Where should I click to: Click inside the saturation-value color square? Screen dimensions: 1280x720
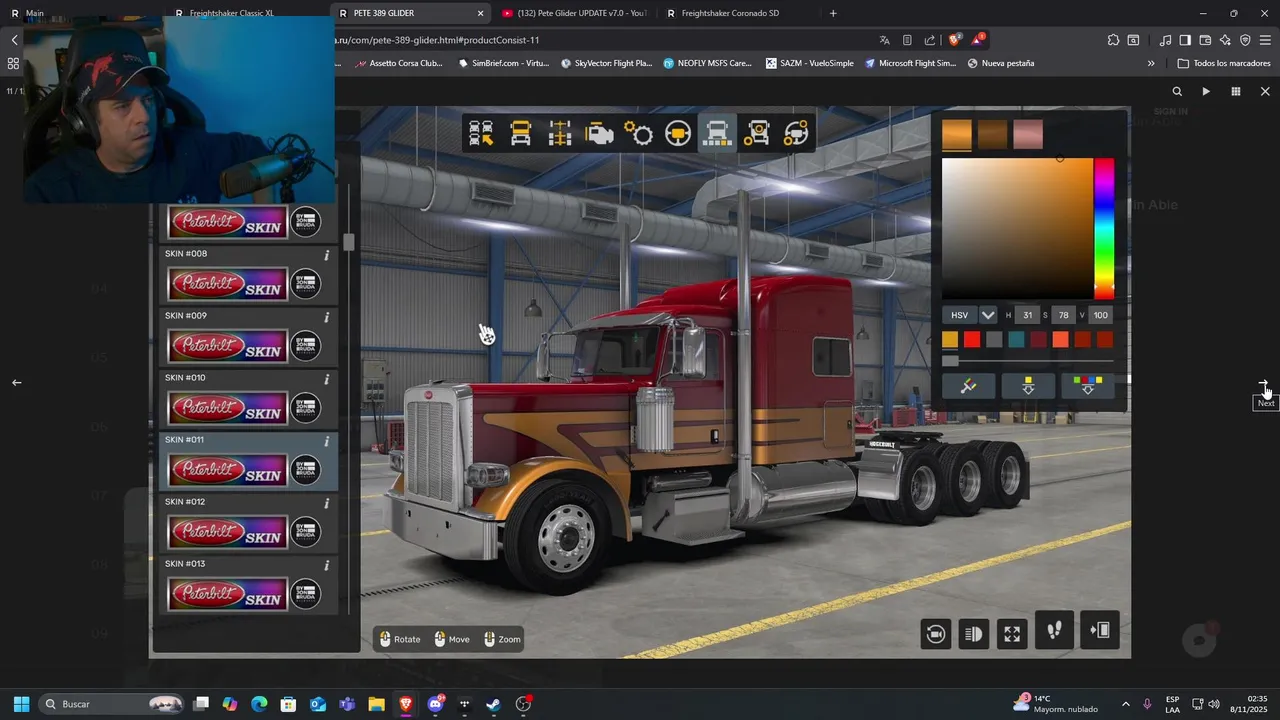[x=1017, y=229]
